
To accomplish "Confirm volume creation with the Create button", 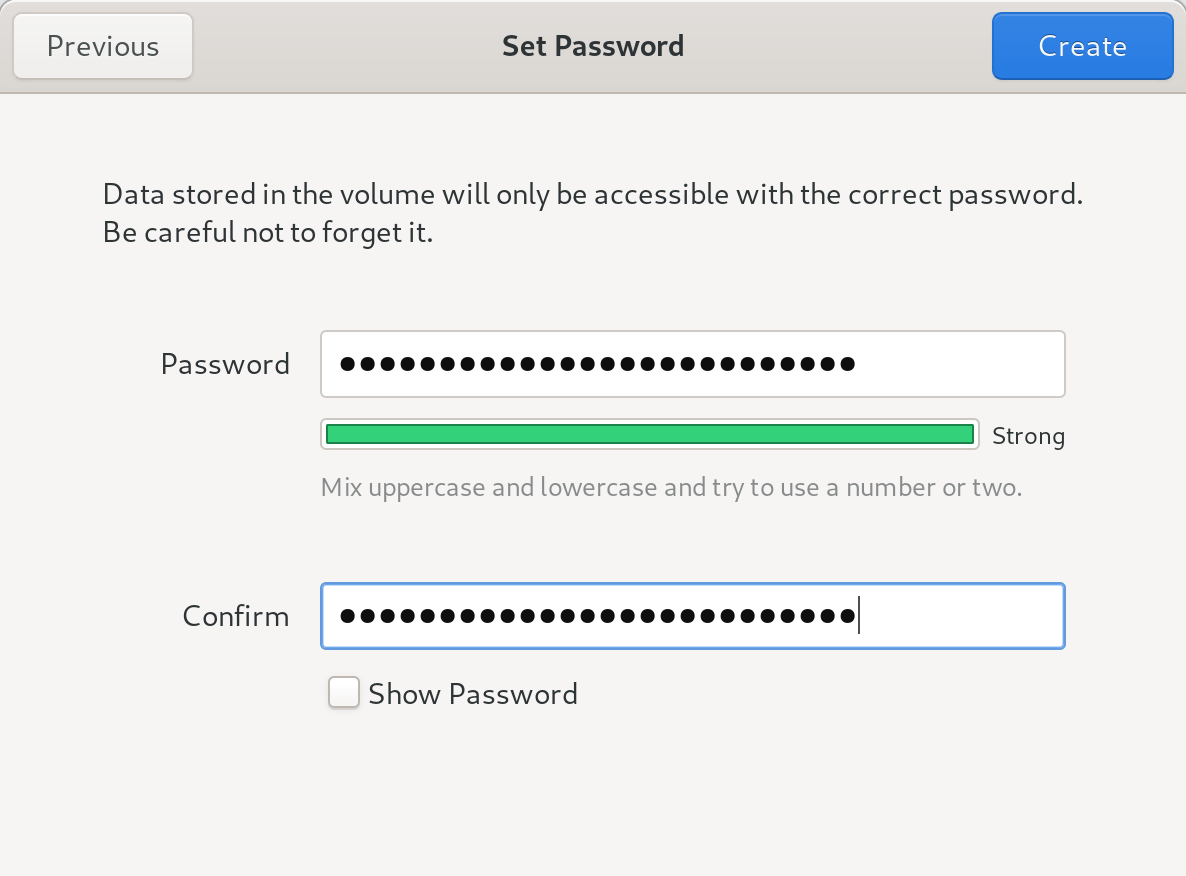I will [x=1082, y=45].
